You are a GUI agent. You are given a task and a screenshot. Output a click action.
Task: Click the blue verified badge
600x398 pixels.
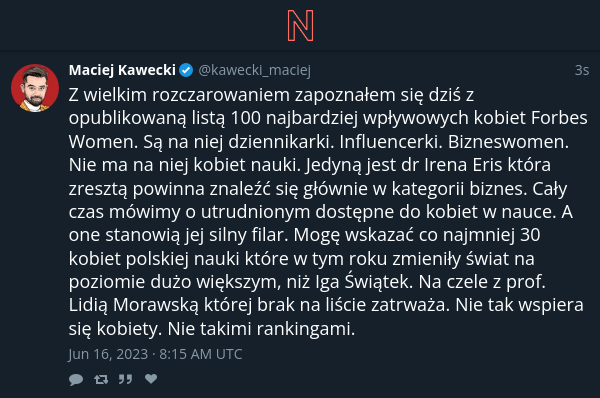tap(186, 70)
